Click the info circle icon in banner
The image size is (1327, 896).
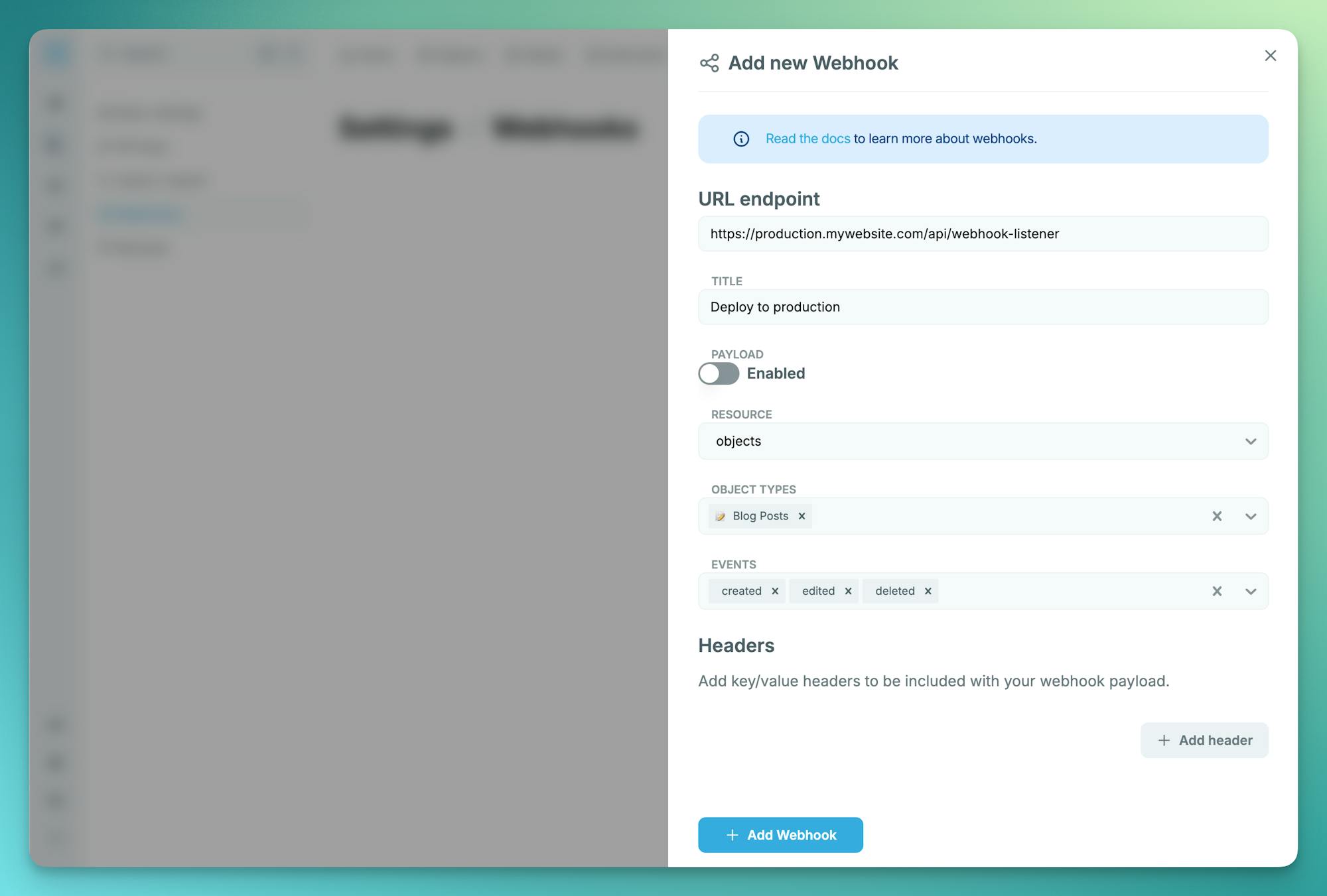point(741,139)
